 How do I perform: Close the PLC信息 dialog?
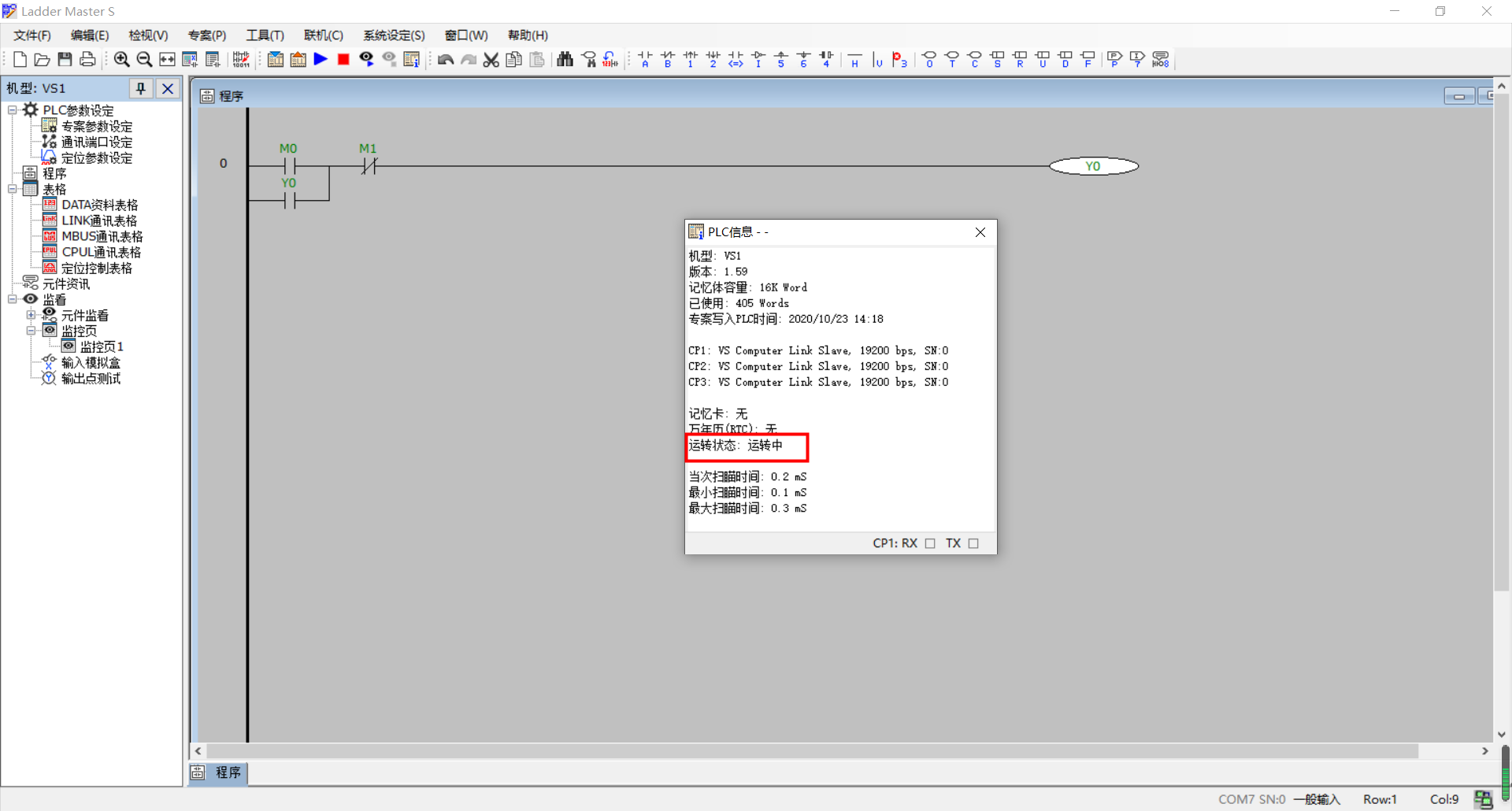coord(980,232)
